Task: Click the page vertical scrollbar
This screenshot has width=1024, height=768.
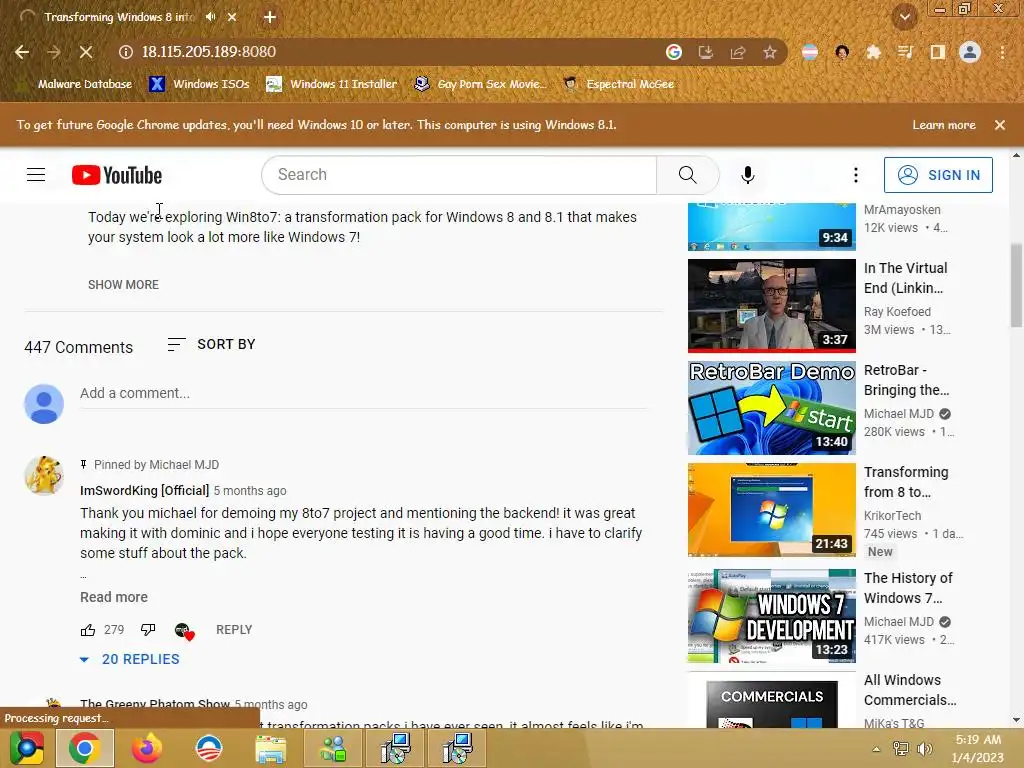Action: point(1016,285)
